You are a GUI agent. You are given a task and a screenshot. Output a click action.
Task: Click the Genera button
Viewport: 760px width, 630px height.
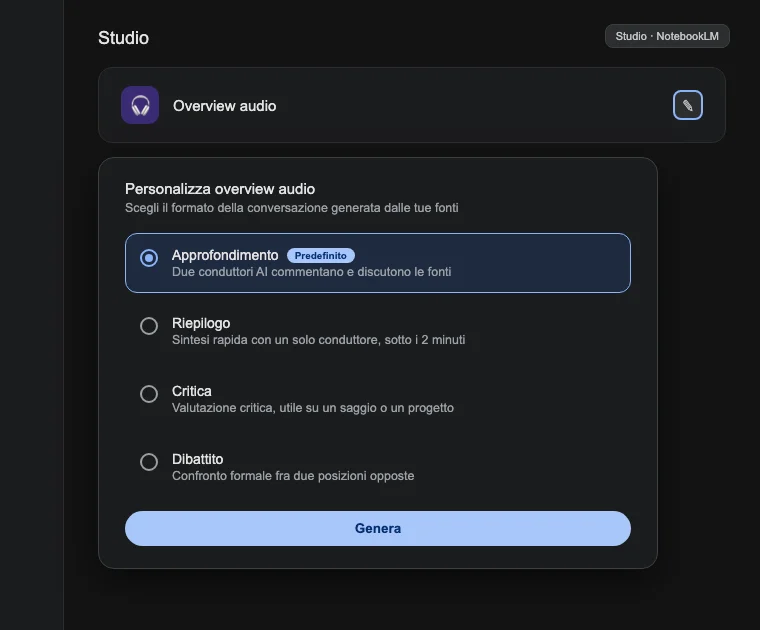(378, 528)
